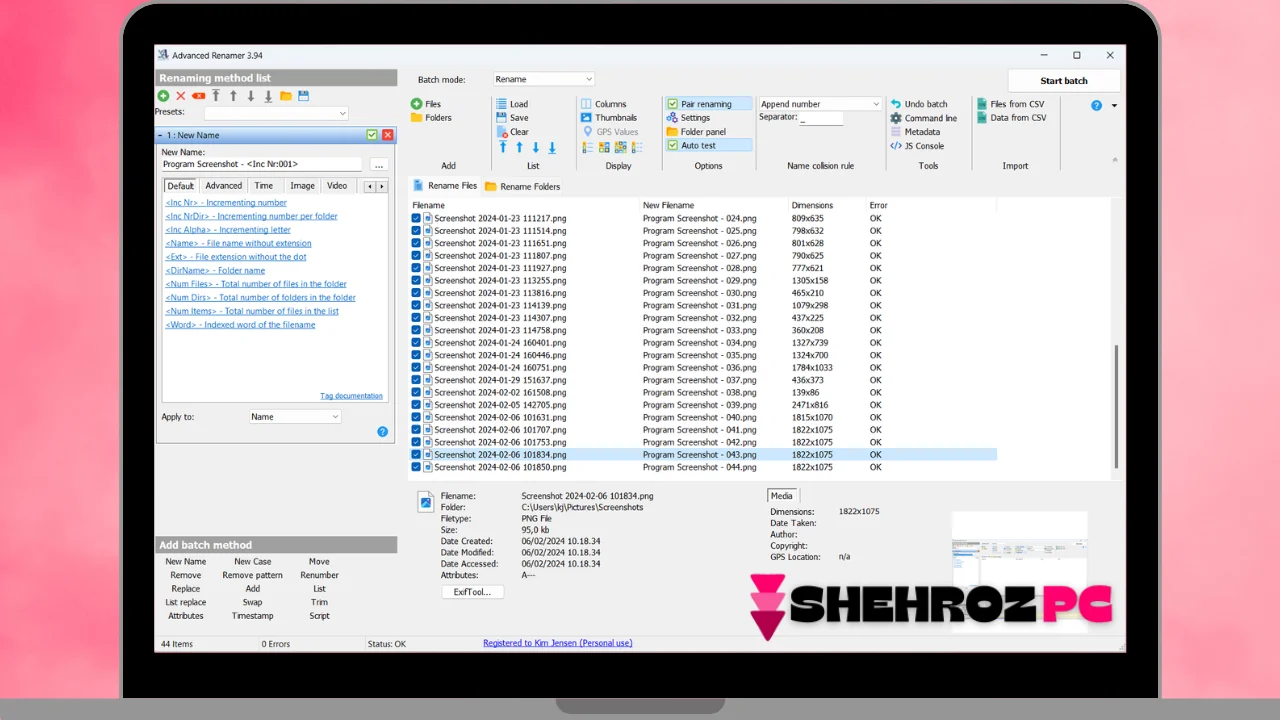Viewport: 1280px width, 720px height.
Task: Open presets folder icon in method list
Action: coord(286,96)
